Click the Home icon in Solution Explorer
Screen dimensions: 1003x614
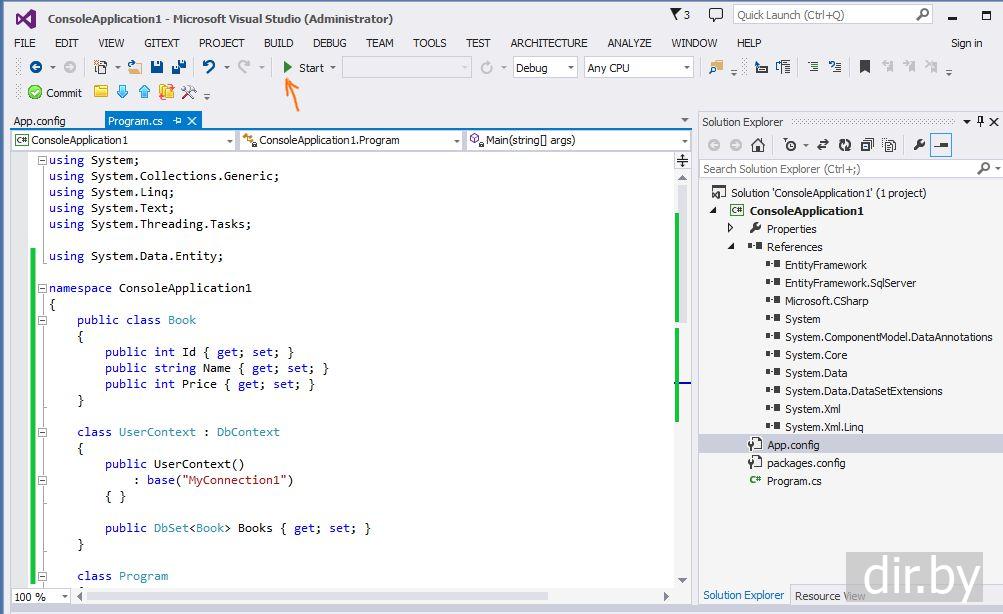(758, 145)
